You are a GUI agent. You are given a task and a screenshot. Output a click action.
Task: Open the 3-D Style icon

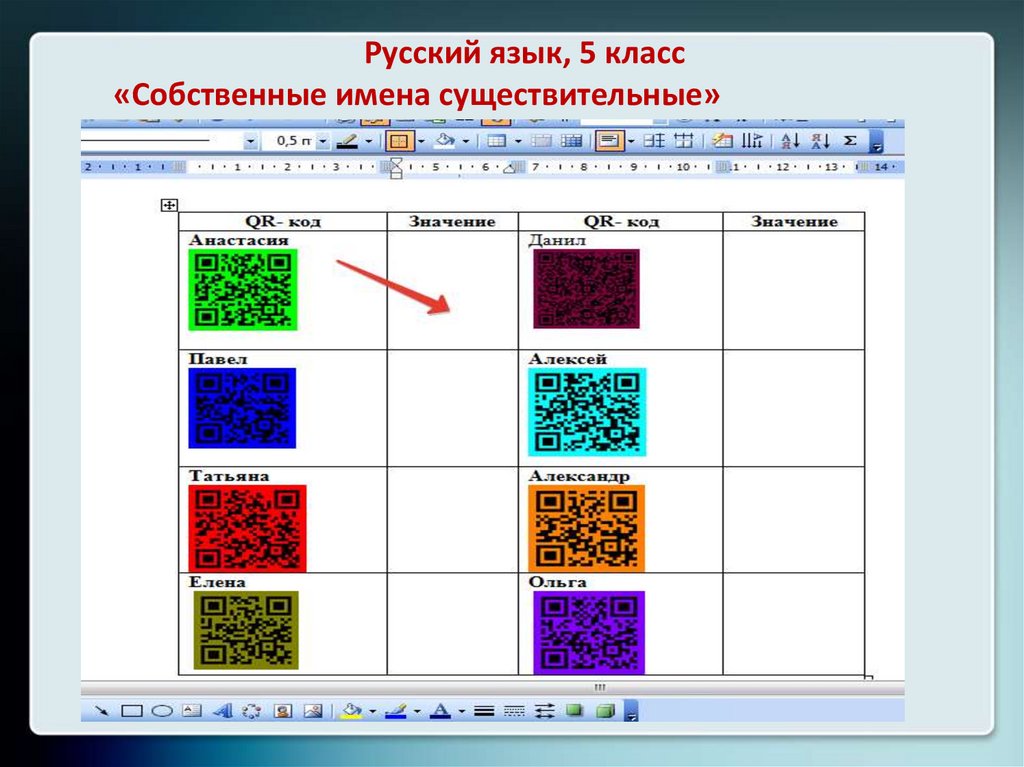click(x=605, y=710)
